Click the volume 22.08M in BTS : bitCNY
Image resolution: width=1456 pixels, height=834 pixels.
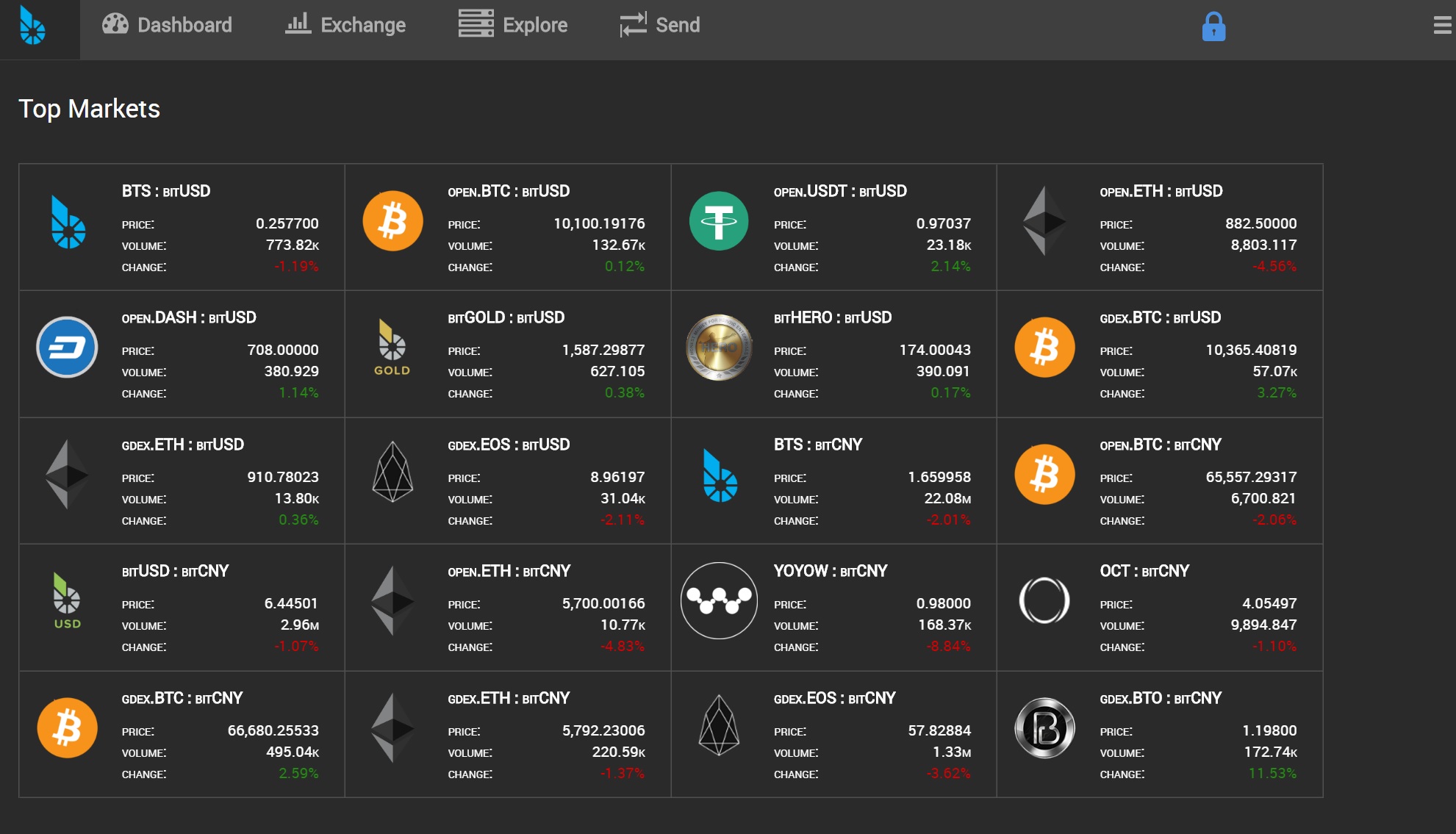(947, 498)
